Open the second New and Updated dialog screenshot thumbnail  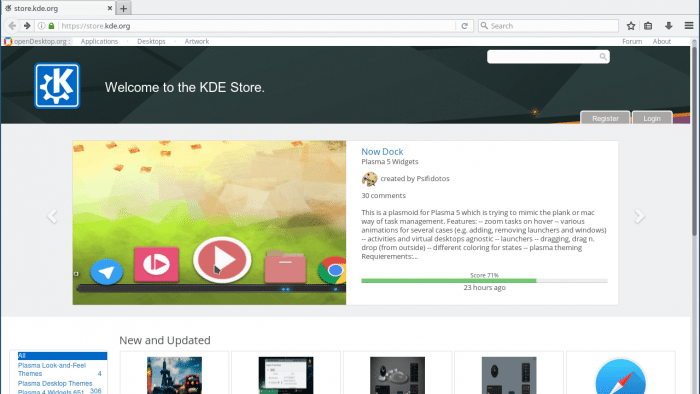tap(286, 375)
